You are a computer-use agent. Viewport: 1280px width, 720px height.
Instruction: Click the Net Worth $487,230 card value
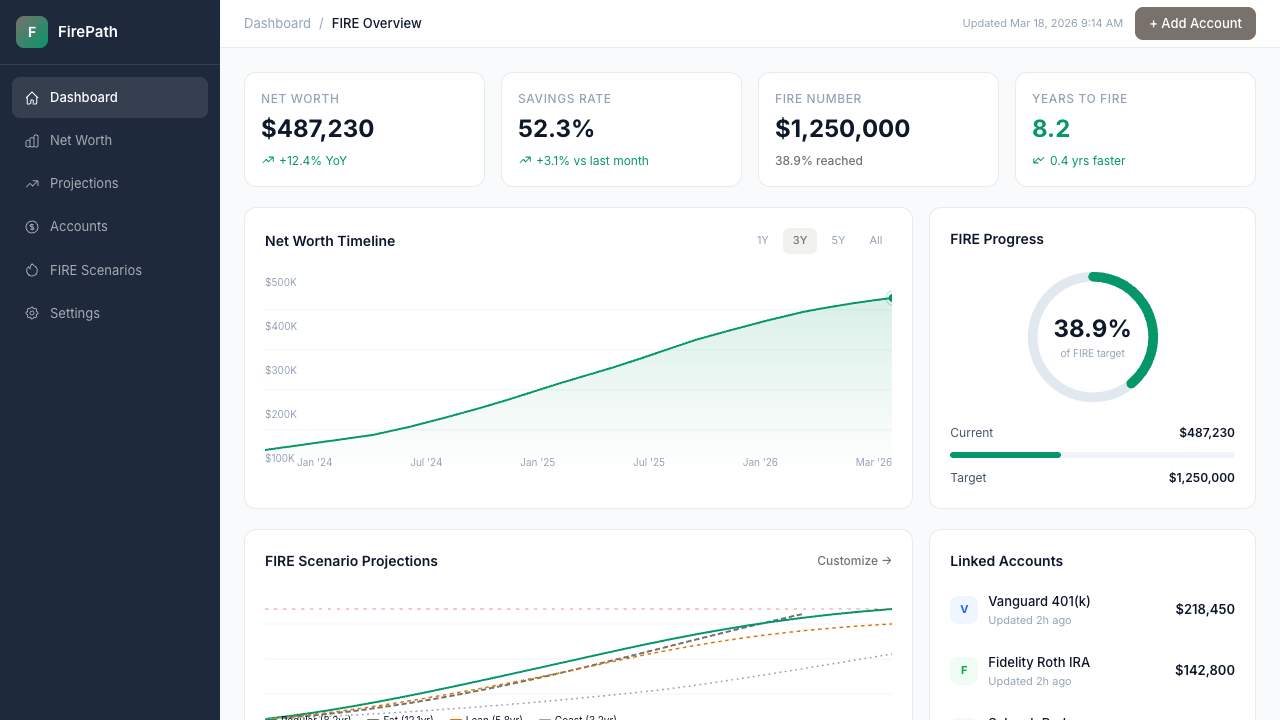(318, 129)
